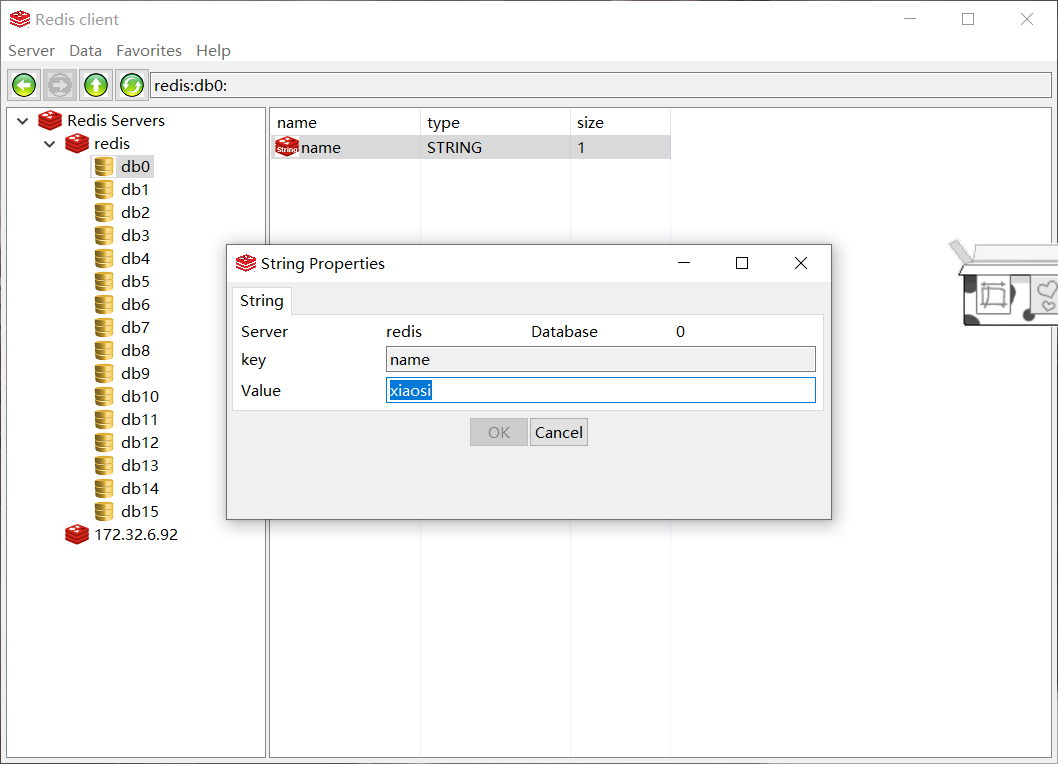
Task: Click the 172.32.6.92 server icon
Action: [x=77, y=535]
